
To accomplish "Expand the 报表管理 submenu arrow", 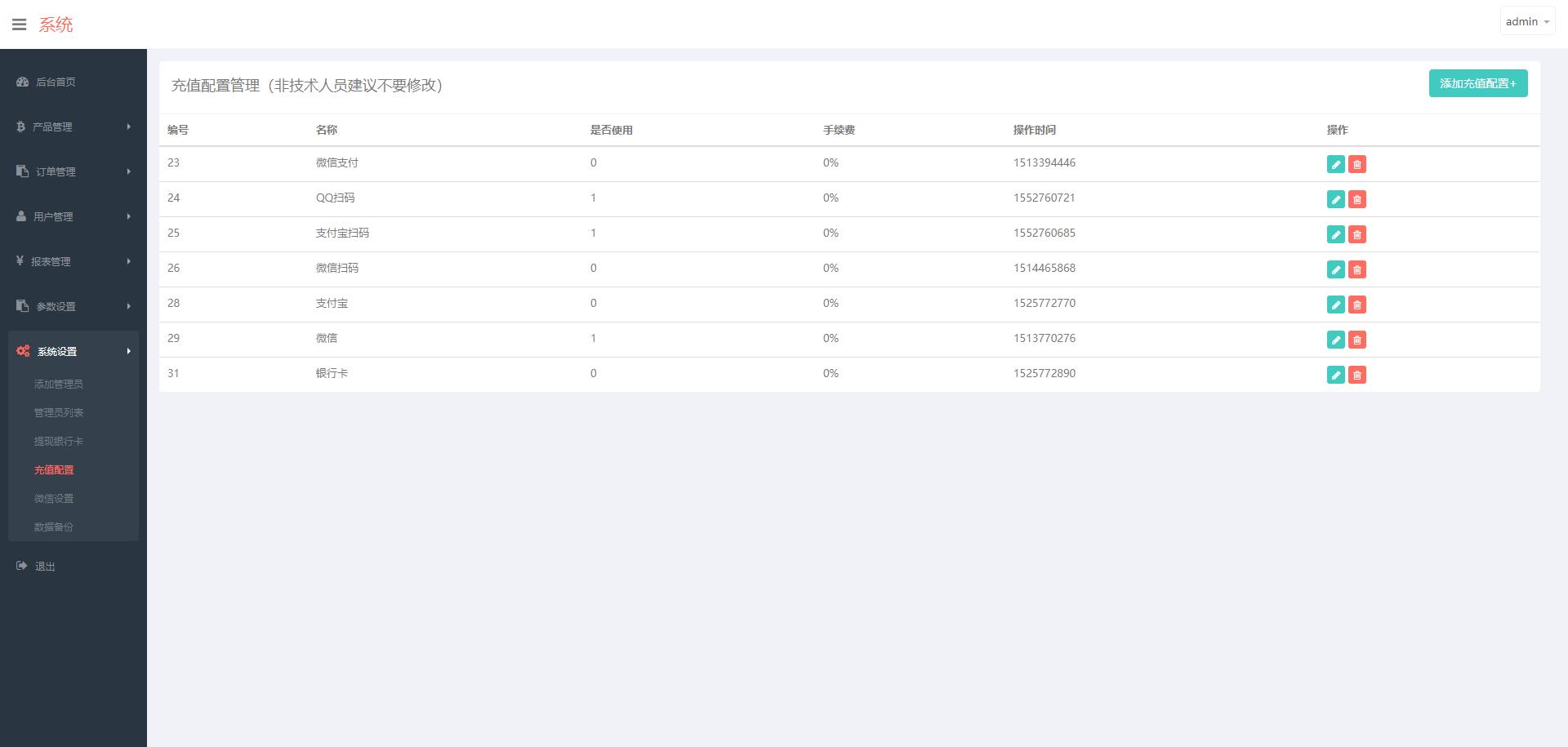I will [x=129, y=261].
